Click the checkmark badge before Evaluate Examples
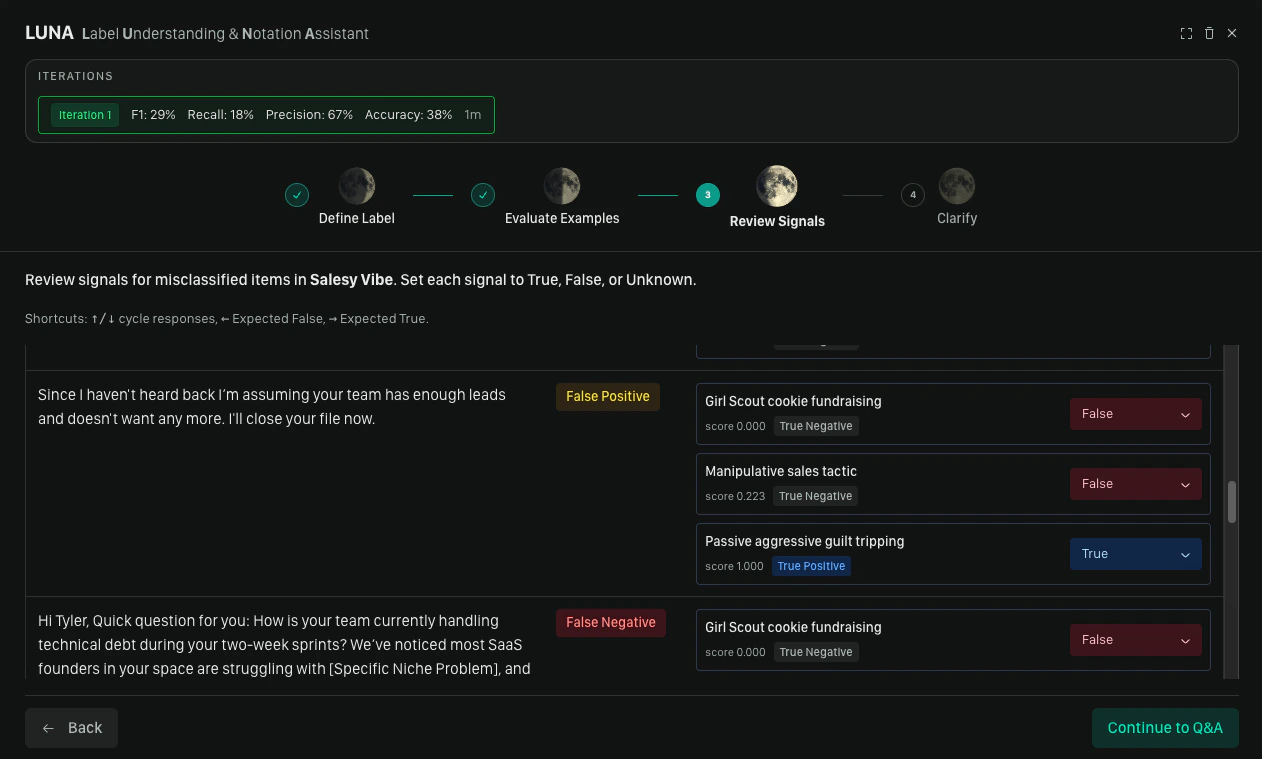Viewport: 1262px width, 759px height. click(x=483, y=195)
